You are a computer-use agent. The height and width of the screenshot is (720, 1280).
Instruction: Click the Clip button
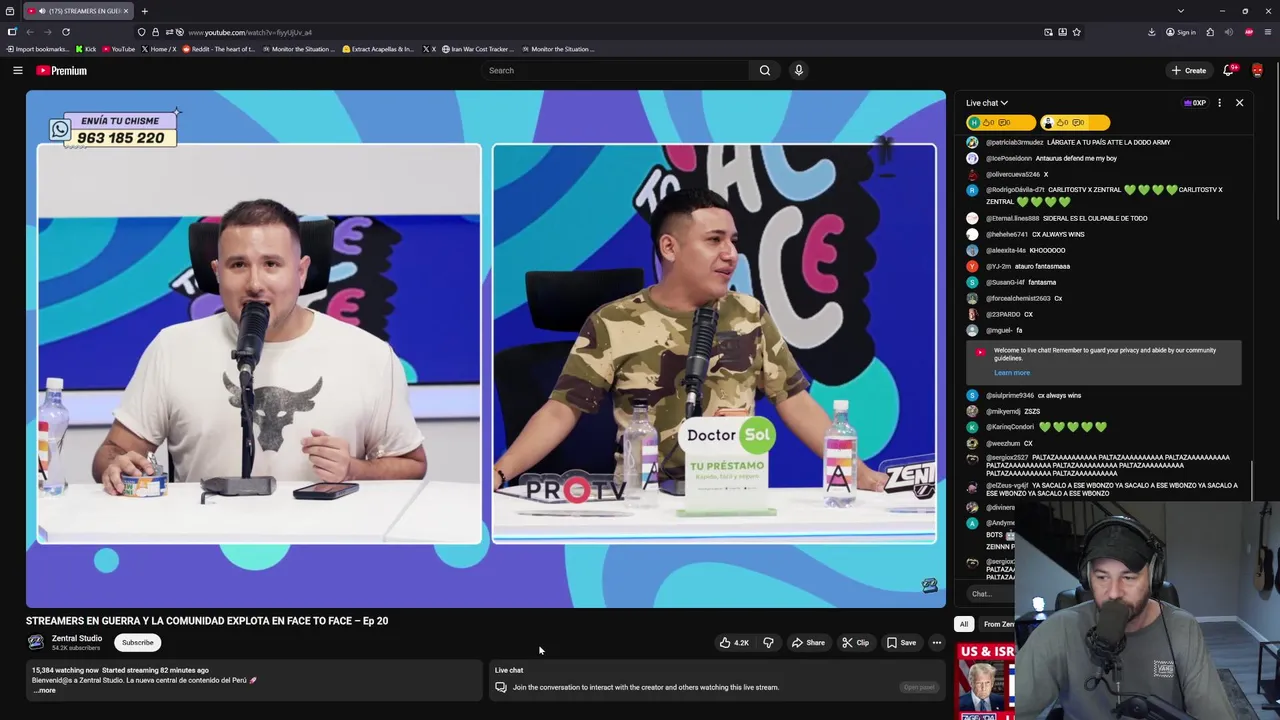[855, 643]
